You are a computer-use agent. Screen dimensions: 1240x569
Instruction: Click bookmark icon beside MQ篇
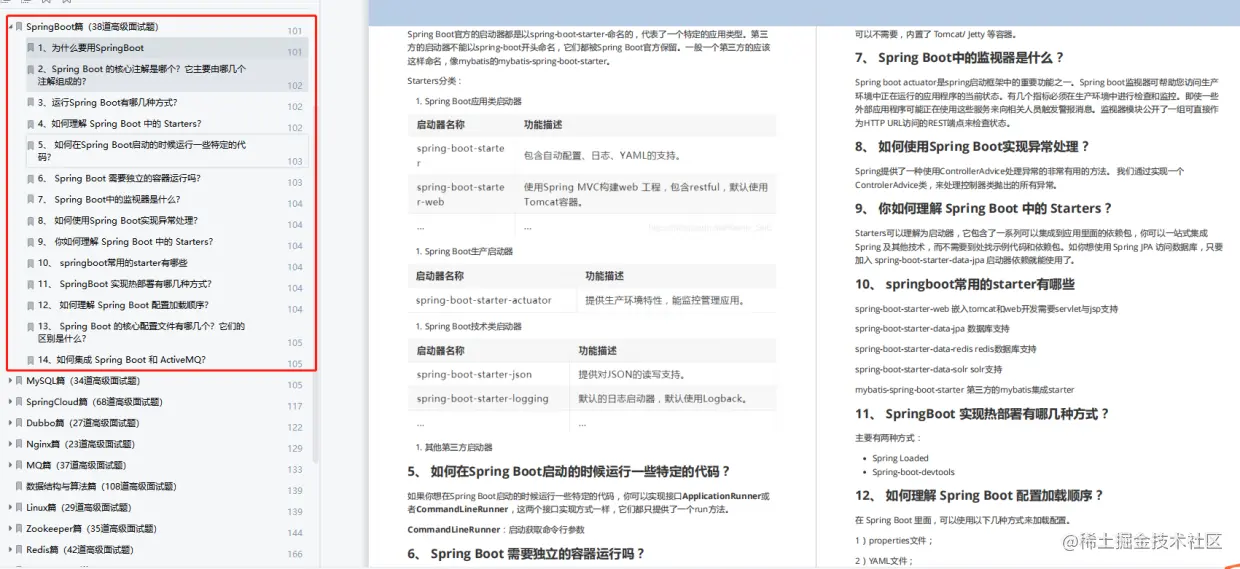point(19,465)
